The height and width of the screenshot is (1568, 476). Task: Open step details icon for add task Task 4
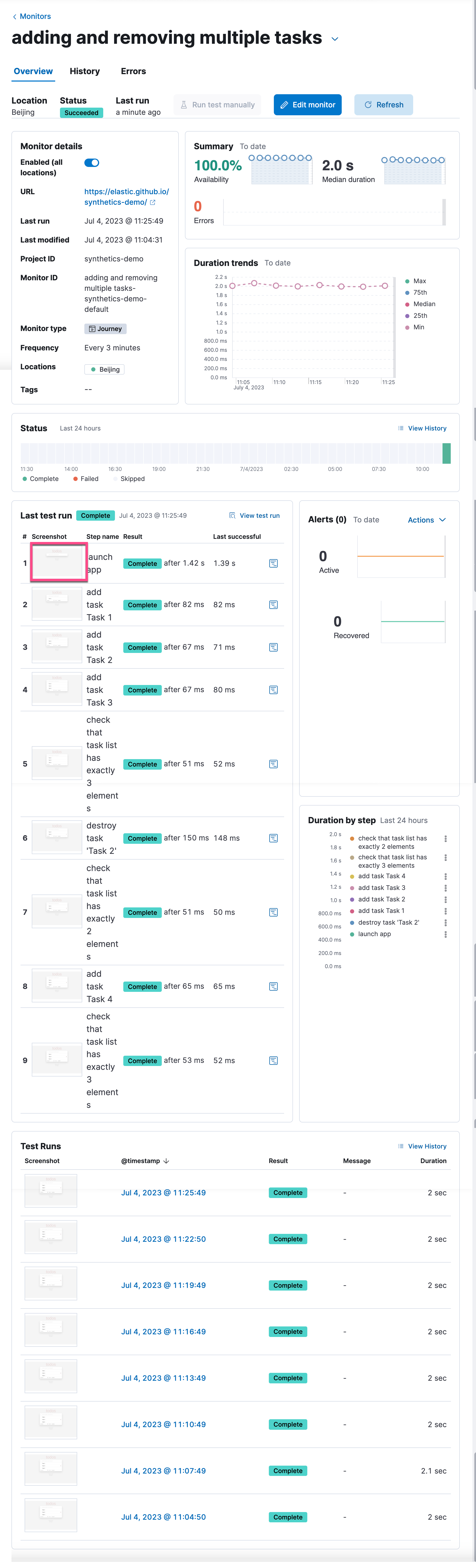click(x=274, y=987)
